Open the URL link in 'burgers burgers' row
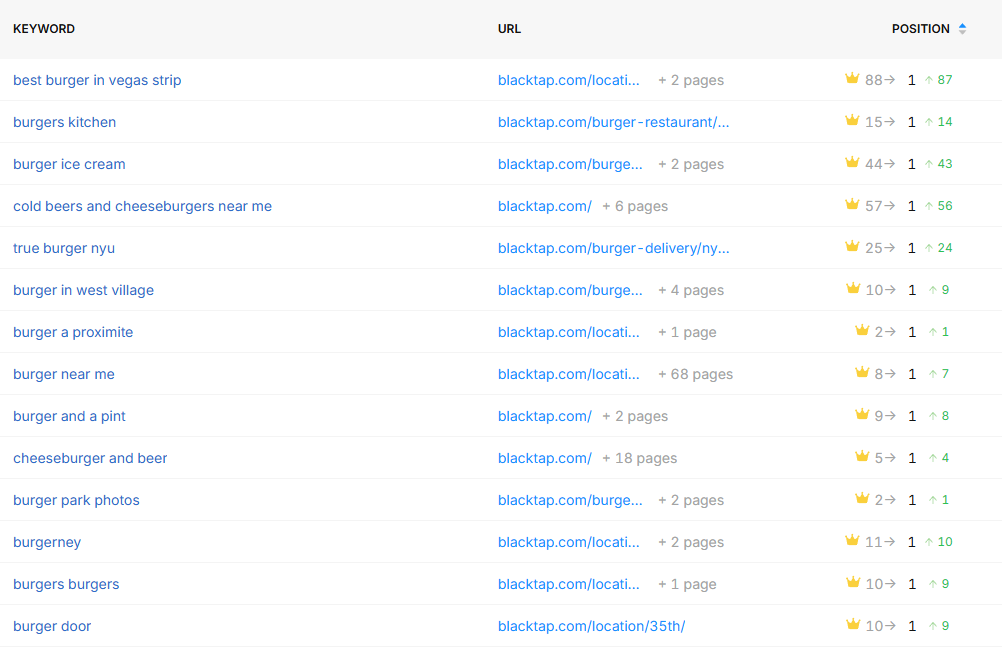Viewport: 1002px width, 659px height. [569, 584]
